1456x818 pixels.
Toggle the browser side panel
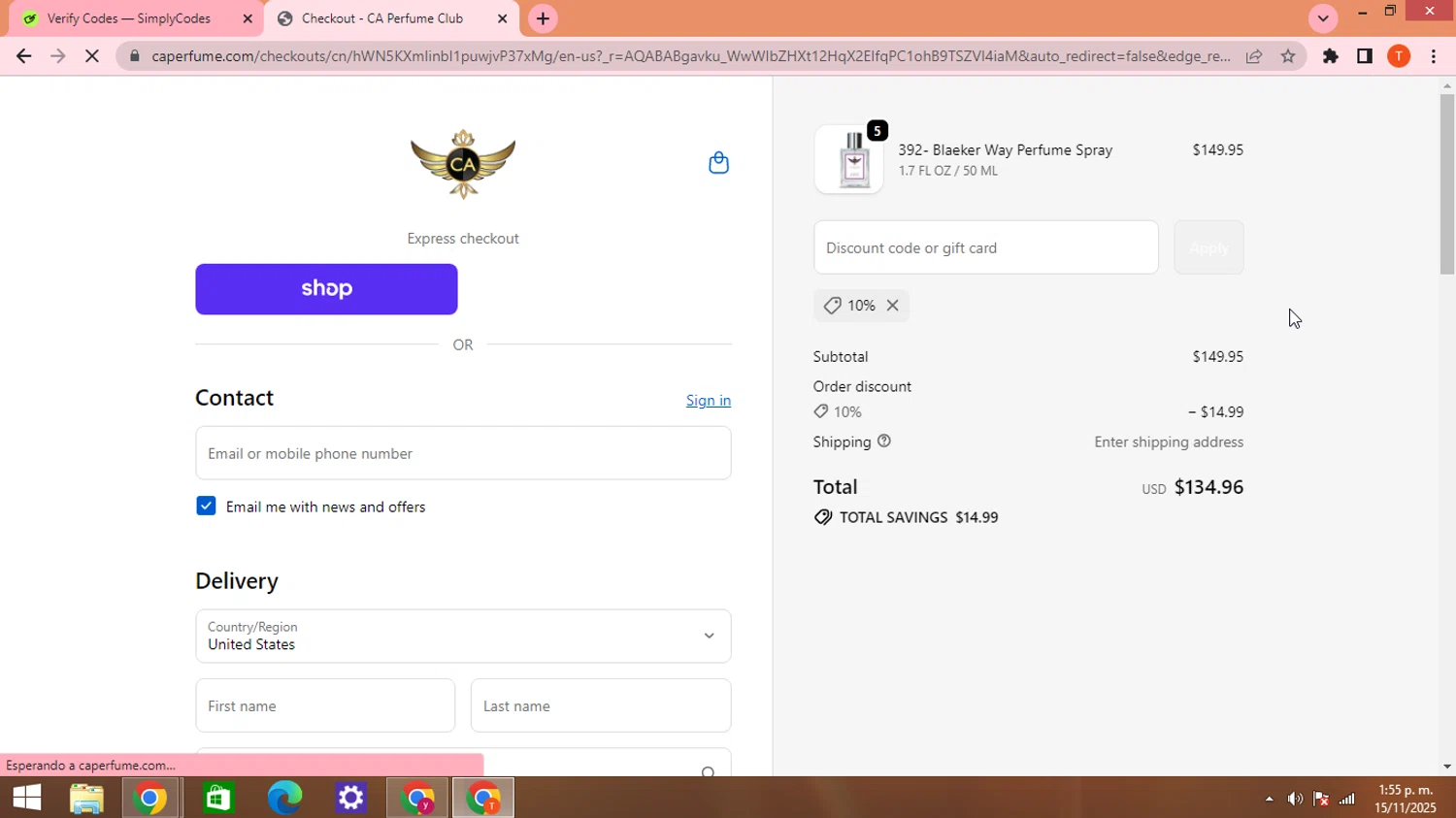[1365, 56]
